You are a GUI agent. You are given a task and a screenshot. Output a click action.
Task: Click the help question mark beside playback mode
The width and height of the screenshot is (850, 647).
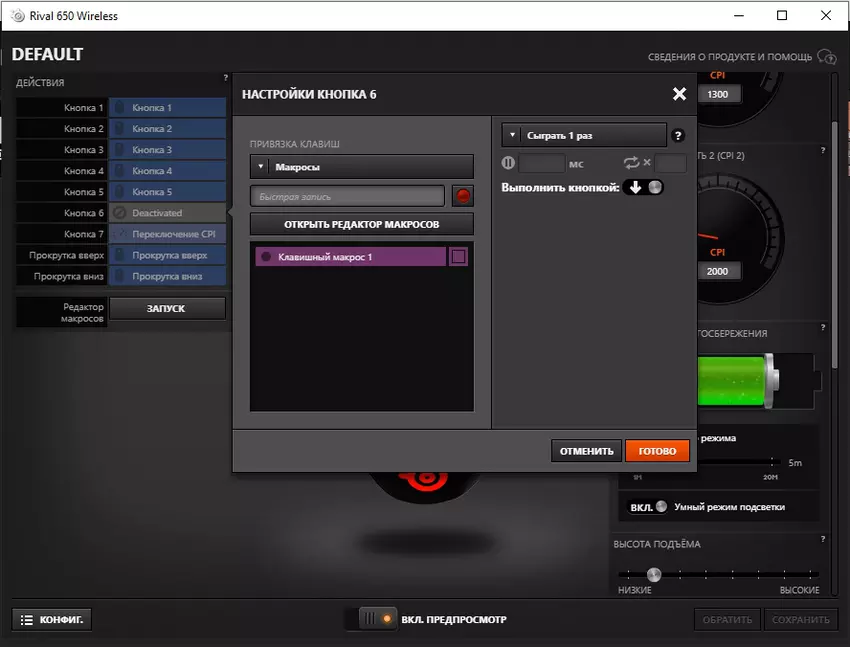(x=679, y=136)
